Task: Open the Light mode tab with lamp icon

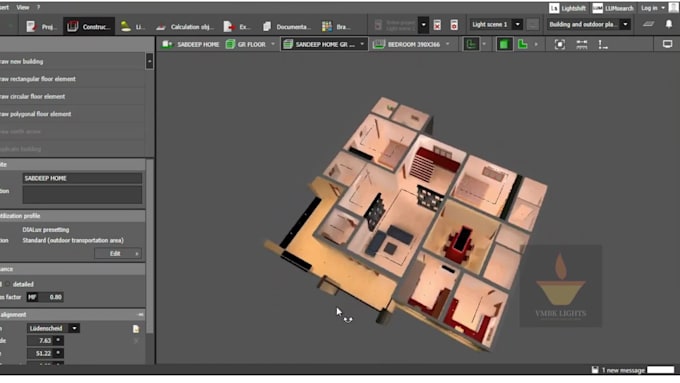Action: click(133, 26)
